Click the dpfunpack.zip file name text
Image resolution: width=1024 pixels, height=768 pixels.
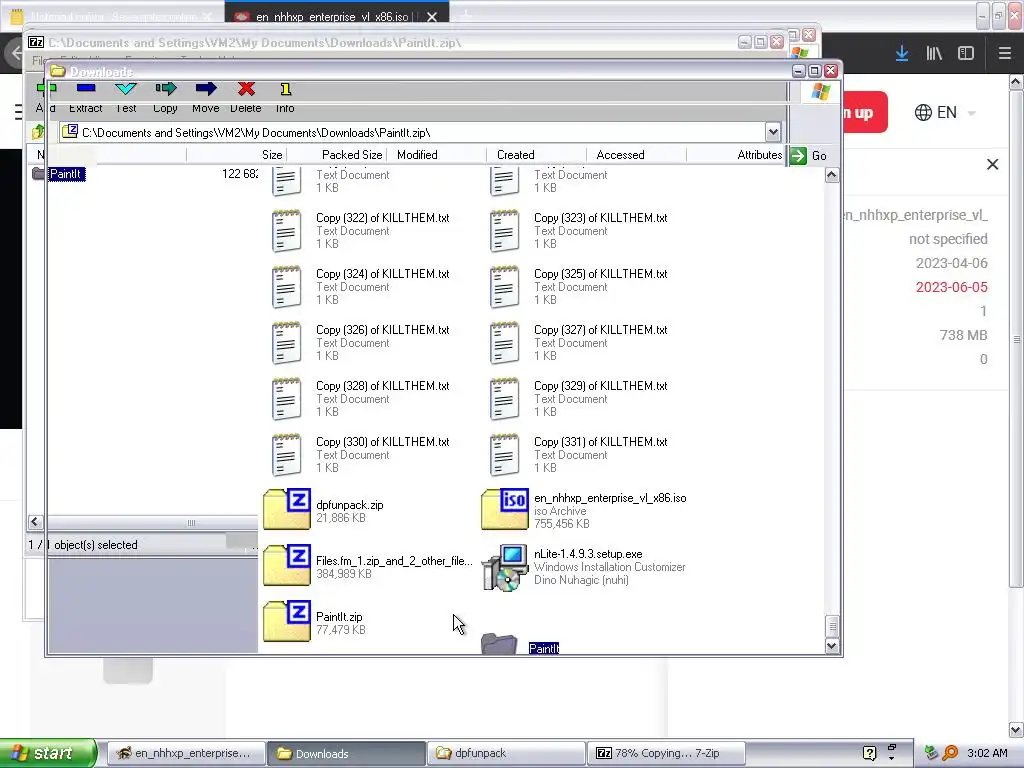[x=349, y=505]
